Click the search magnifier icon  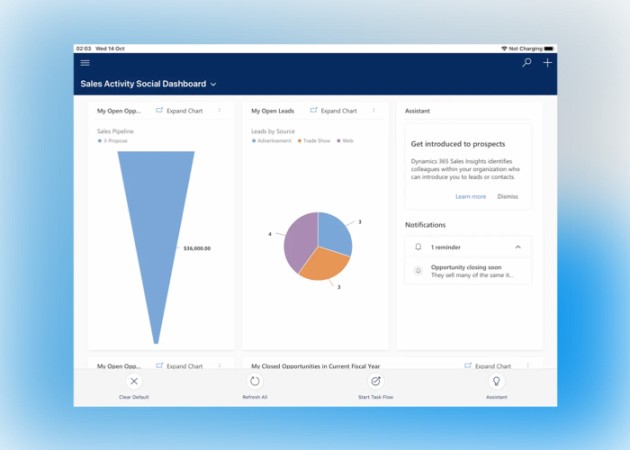coord(527,63)
